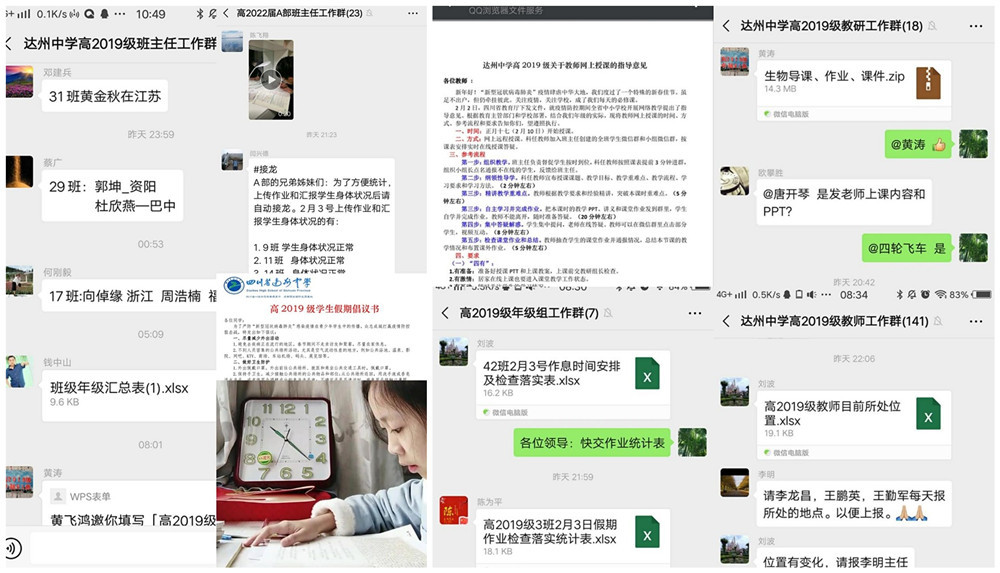This screenshot has height=573, width=1000.
Task: Open 42班2月3号作息时间安排 file message
Action: click(x=573, y=384)
